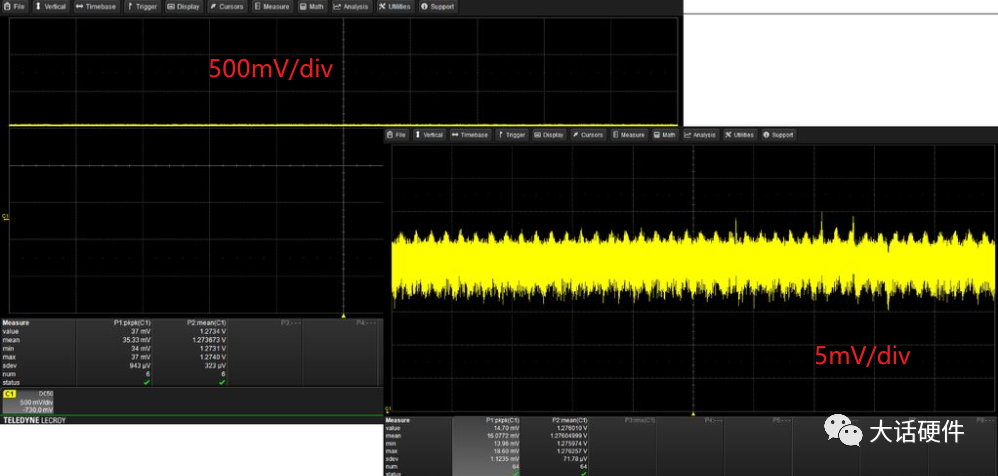
Task: Open the C1 channel descriptor box showing 500 mV/div
Action: point(29,401)
